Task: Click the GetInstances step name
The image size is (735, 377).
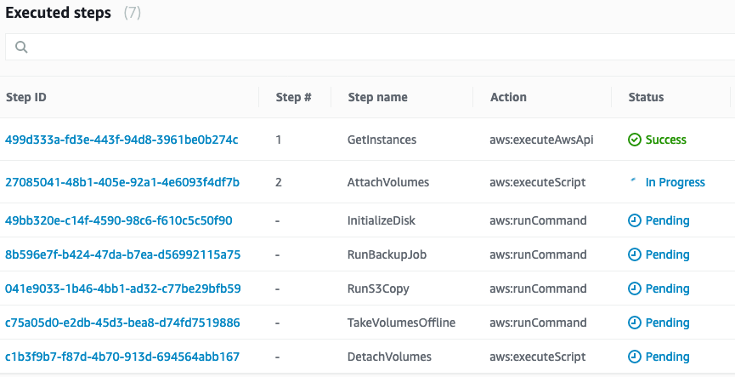Action: (382, 140)
